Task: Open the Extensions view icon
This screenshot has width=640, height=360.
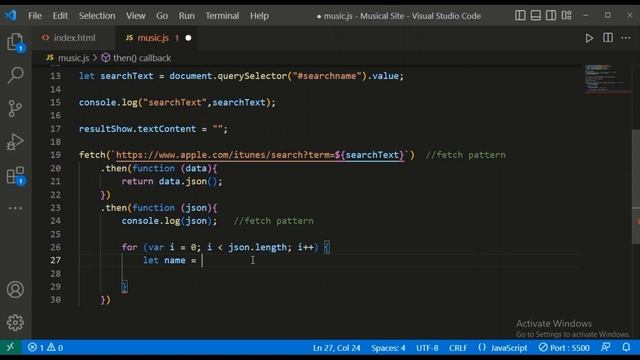Action: (16, 176)
